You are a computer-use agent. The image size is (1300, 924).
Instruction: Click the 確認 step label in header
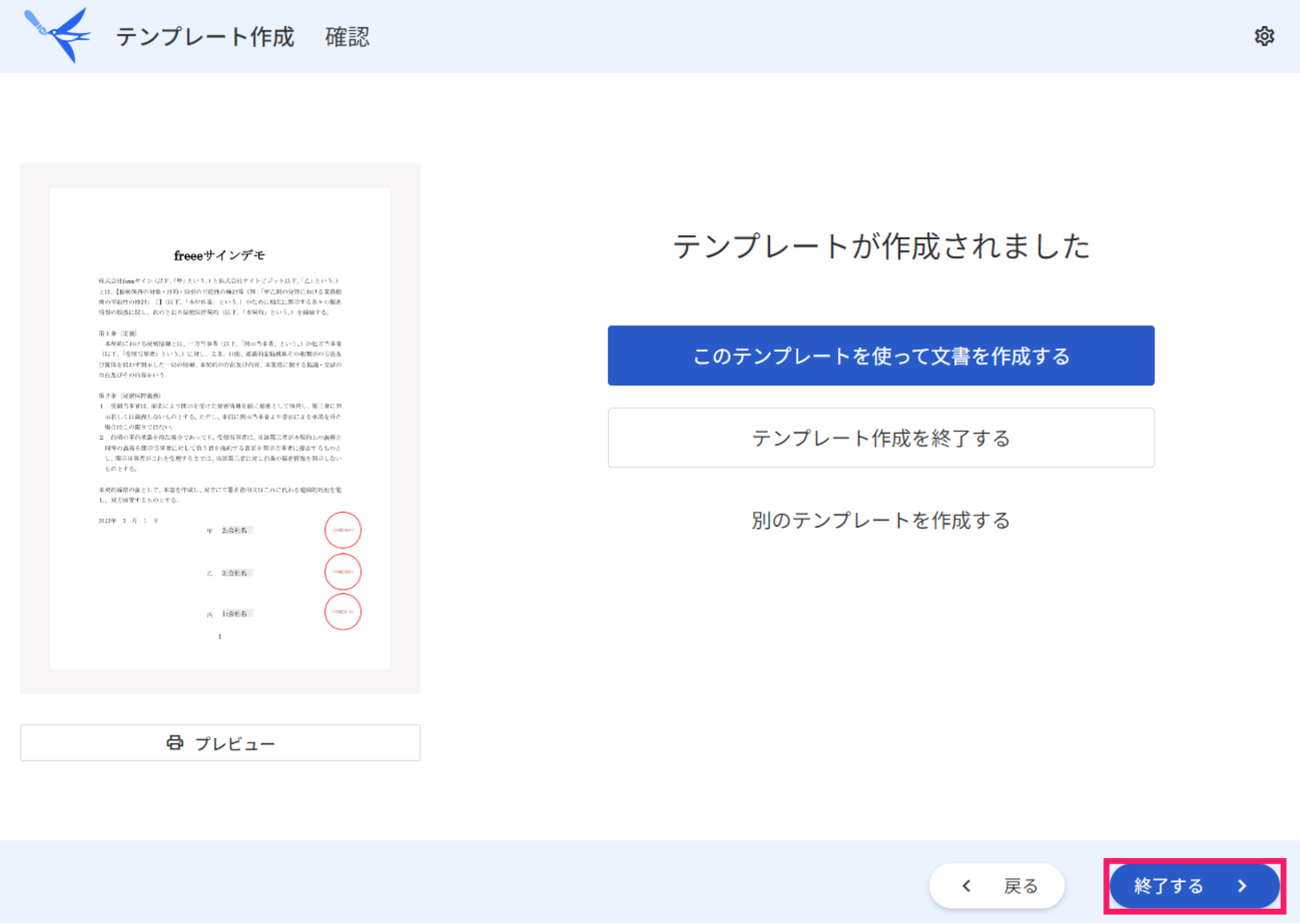[347, 36]
